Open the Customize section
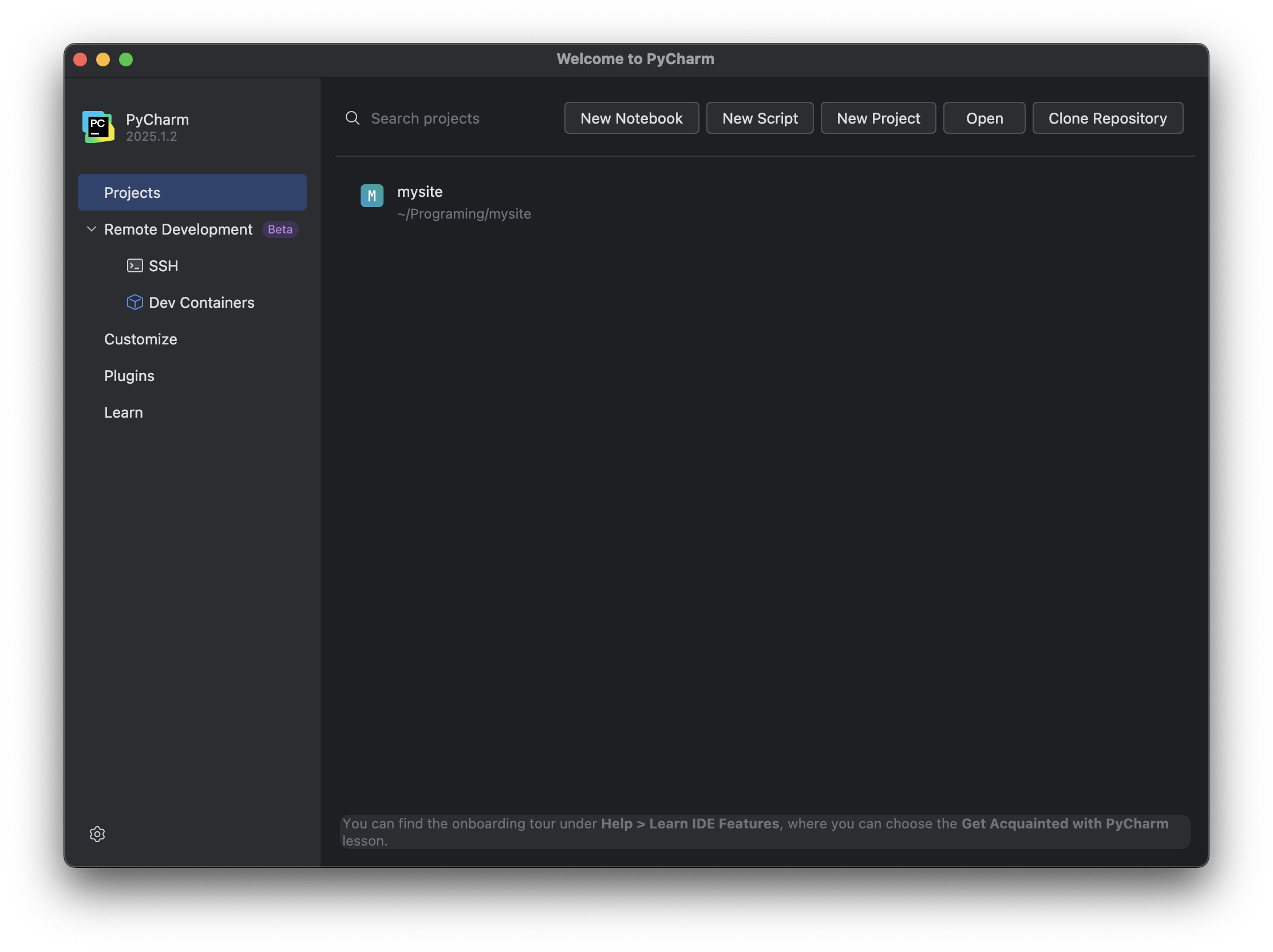The height and width of the screenshot is (952, 1273). pos(140,339)
